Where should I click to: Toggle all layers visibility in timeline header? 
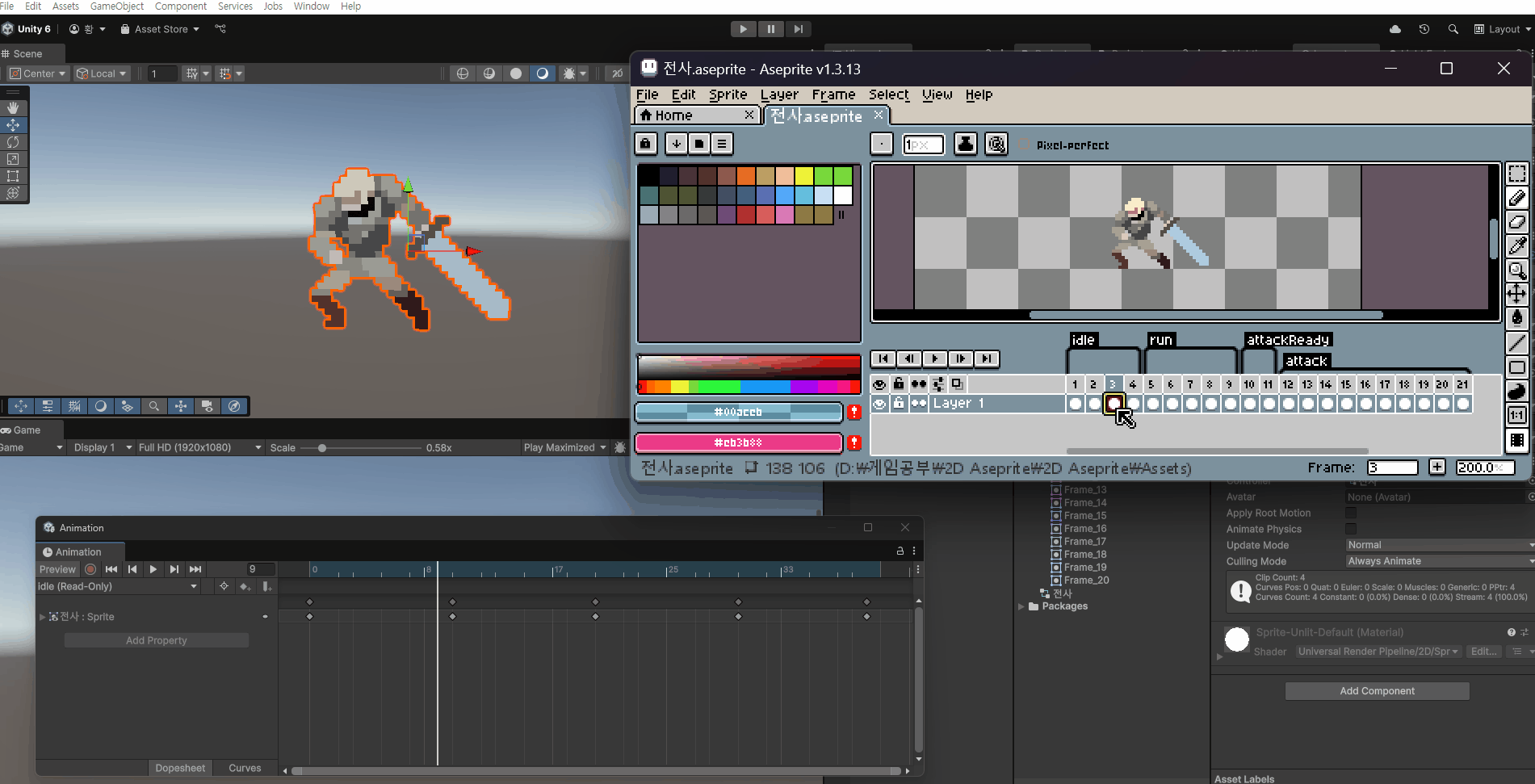click(879, 384)
